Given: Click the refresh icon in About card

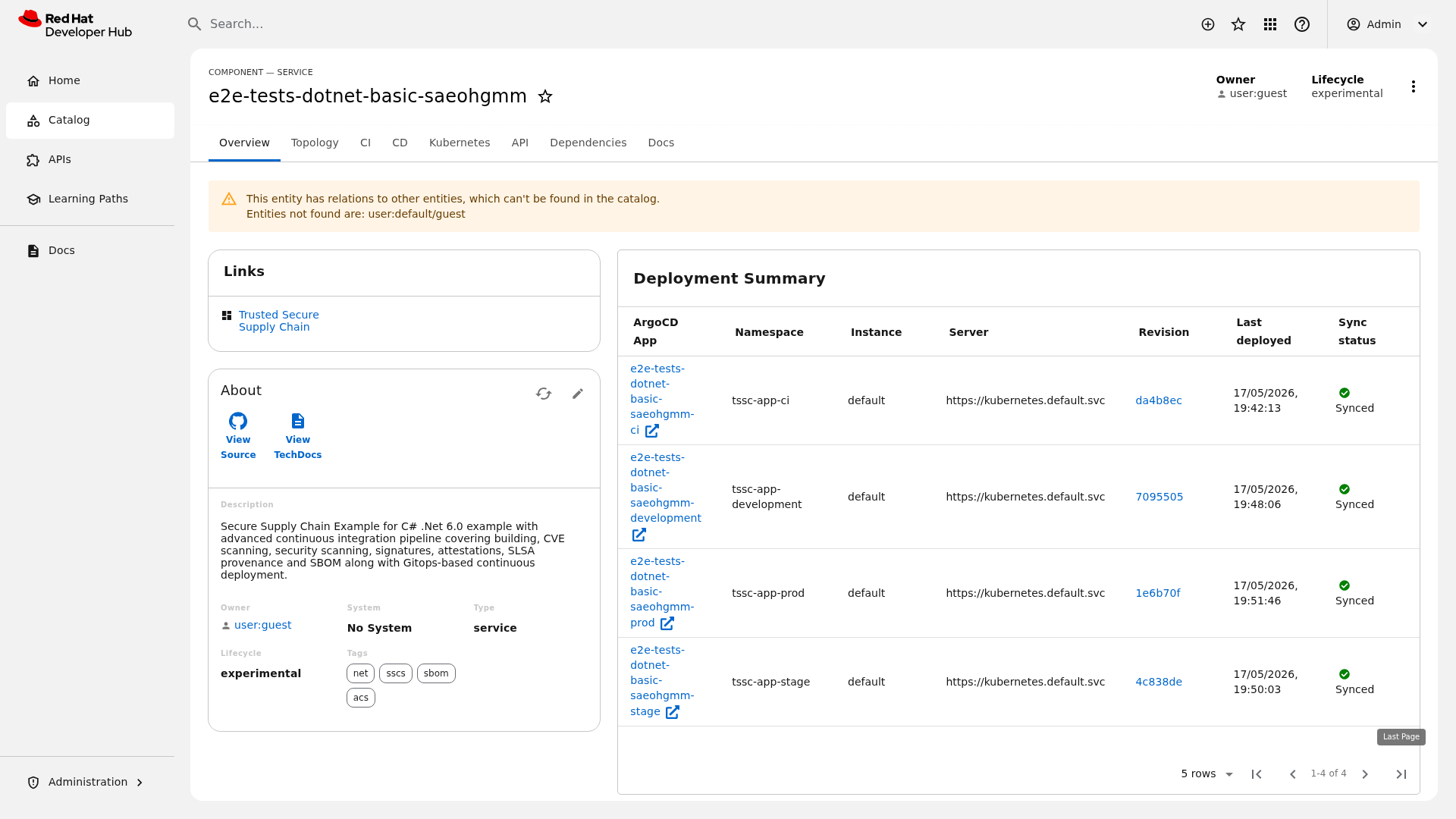Looking at the screenshot, I should (x=544, y=394).
